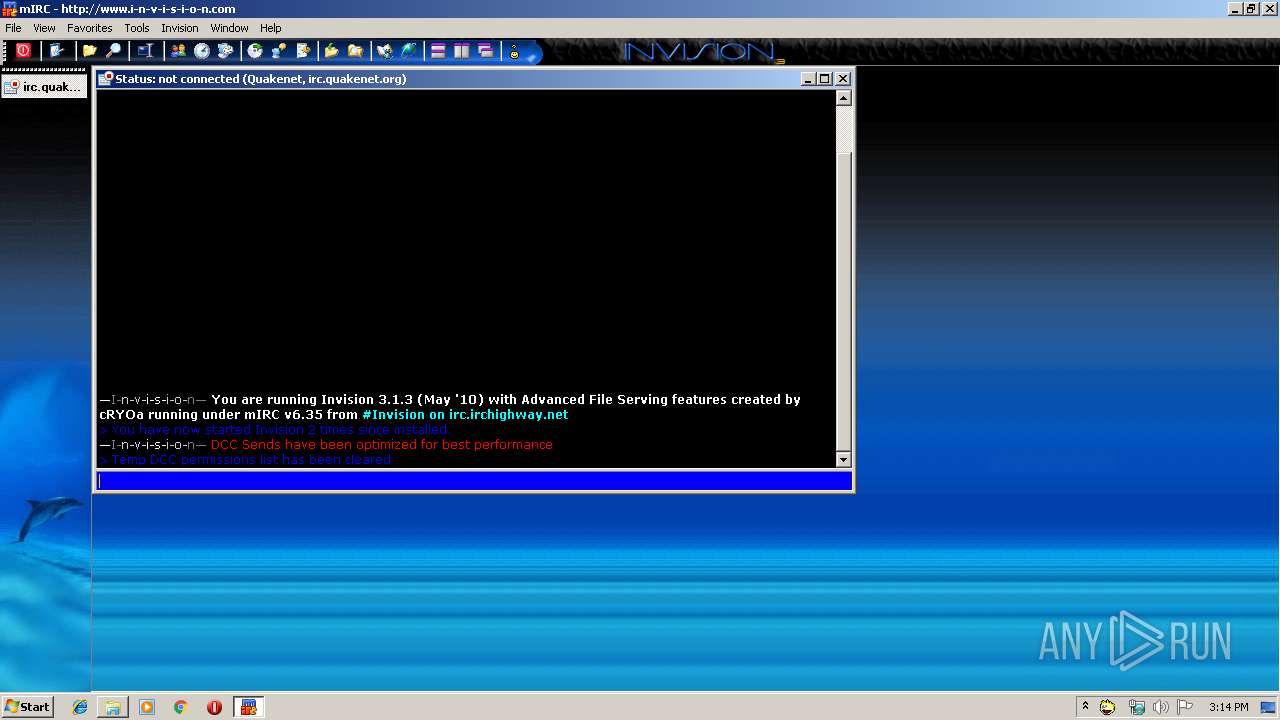Click the notepad with pencil icon
This screenshot has height=720, width=1280.
(303, 51)
